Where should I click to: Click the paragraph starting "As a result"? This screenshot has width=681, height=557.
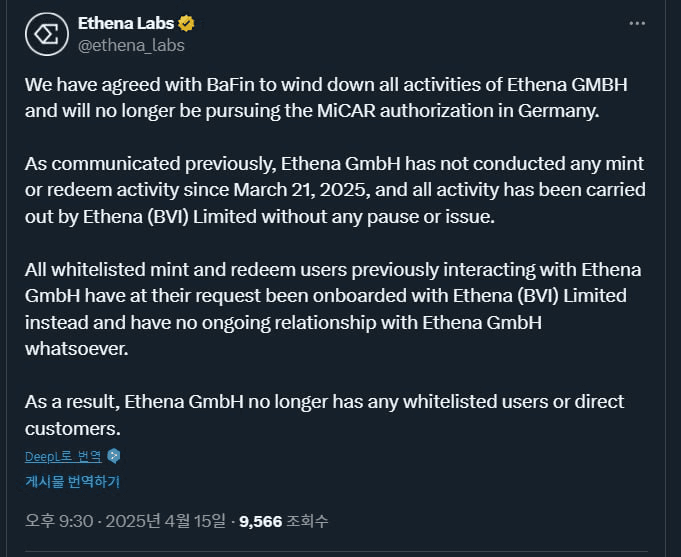[x=324, y=415]
